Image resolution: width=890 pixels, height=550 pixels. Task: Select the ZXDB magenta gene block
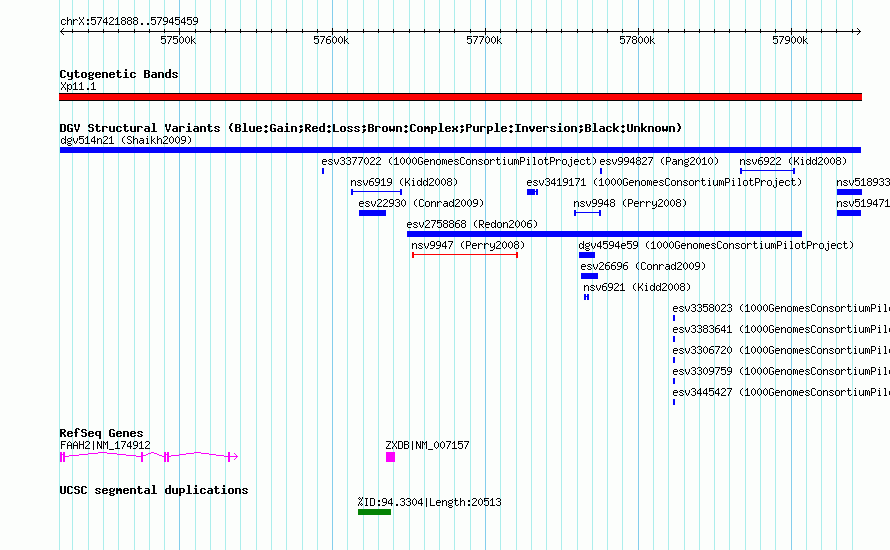(x=391, y=457)
